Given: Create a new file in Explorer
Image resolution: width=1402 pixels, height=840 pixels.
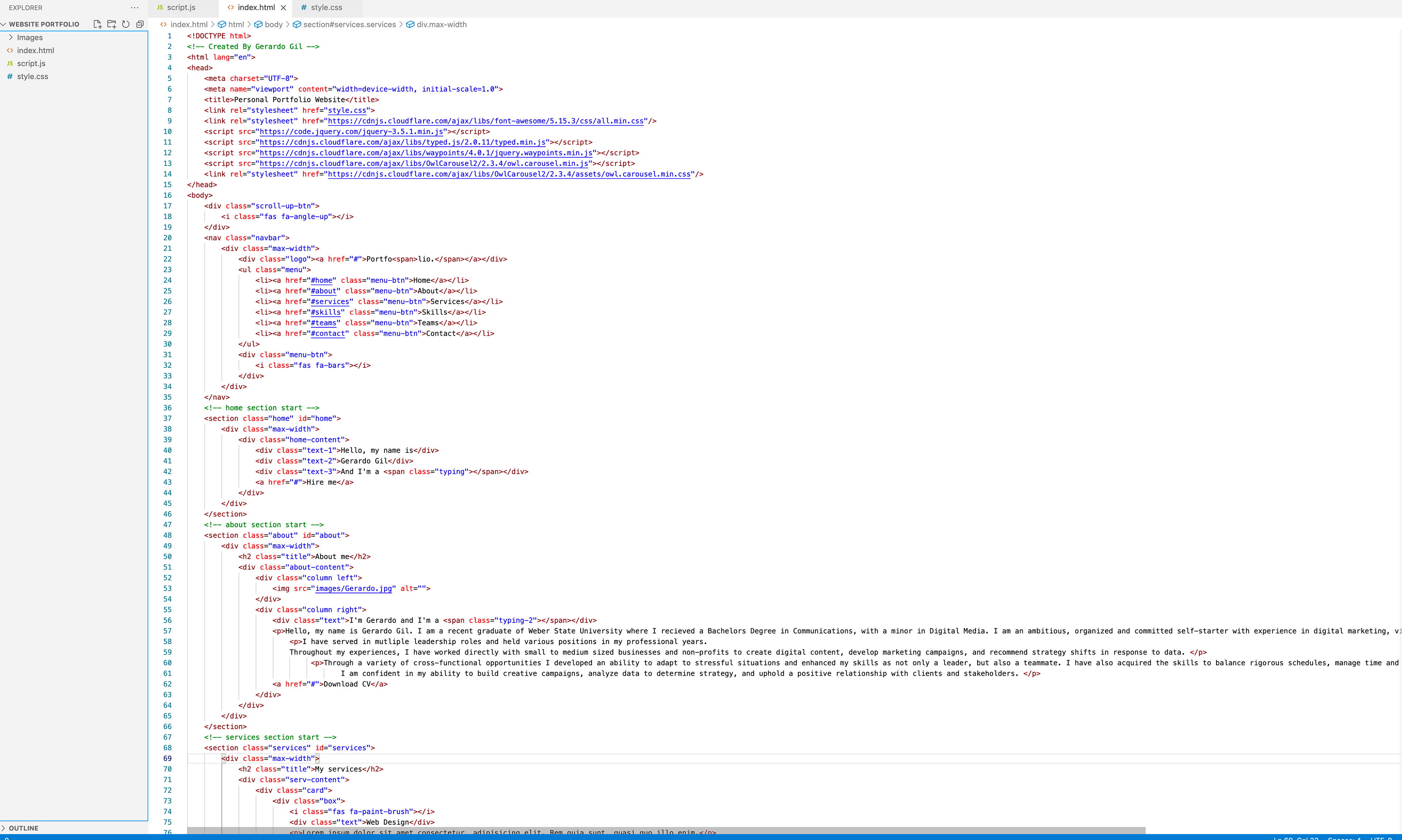Looking at the screenshot, I should click(97, 24).
